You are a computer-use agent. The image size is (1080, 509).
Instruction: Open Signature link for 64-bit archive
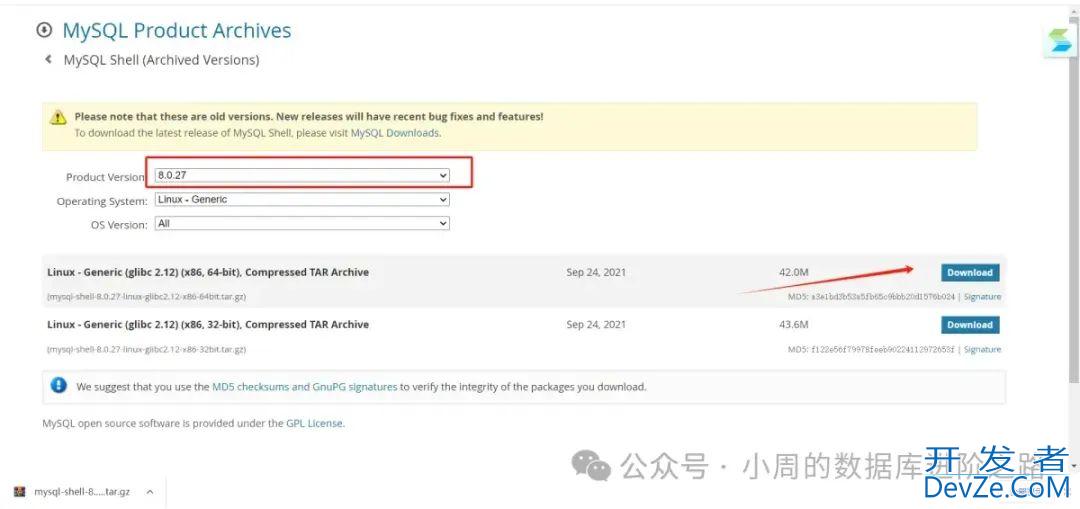coord(982,297)
